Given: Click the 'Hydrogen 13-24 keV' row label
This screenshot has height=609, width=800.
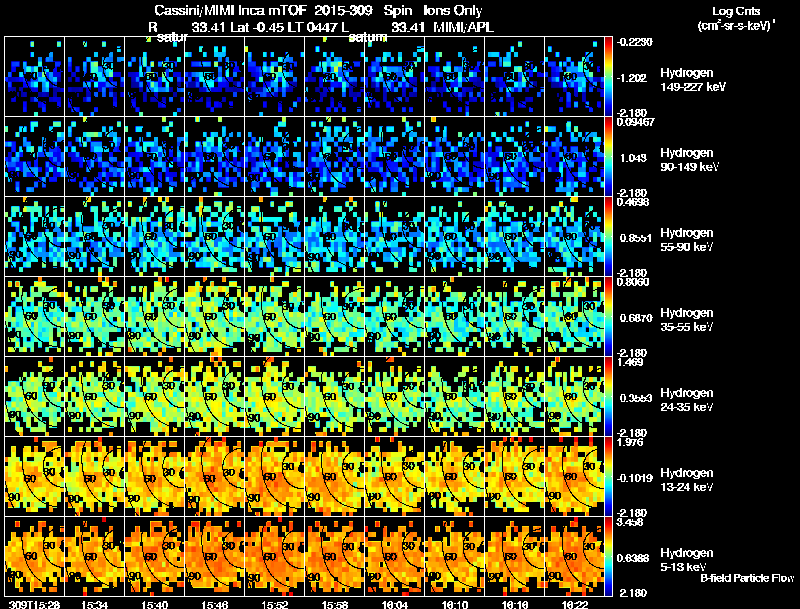Looking at the screenshot, I should click(x=687, y=480).
